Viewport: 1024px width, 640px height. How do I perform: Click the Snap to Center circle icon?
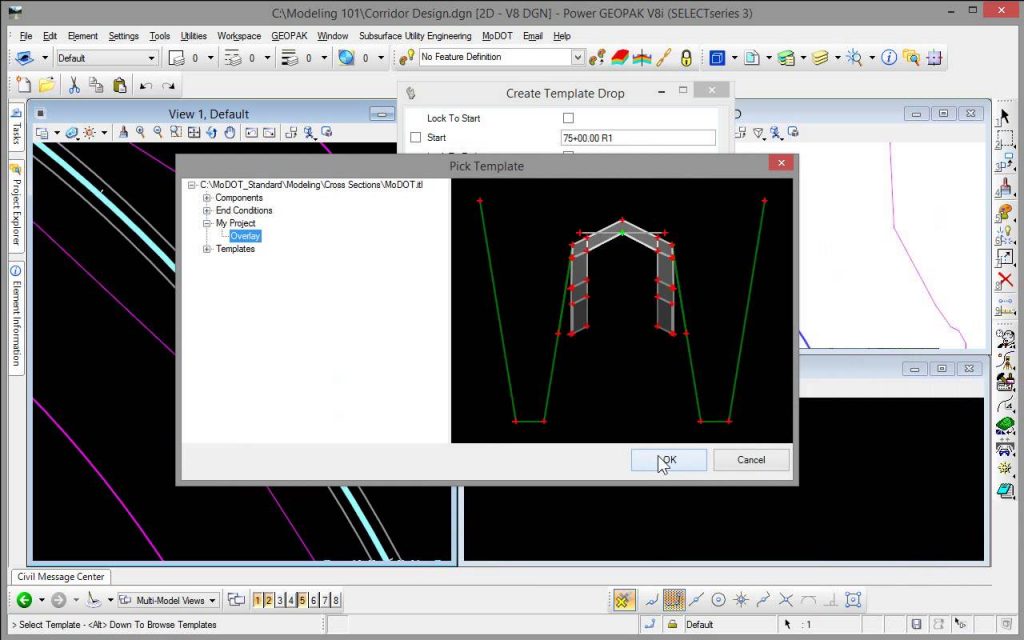pos(718,600)
